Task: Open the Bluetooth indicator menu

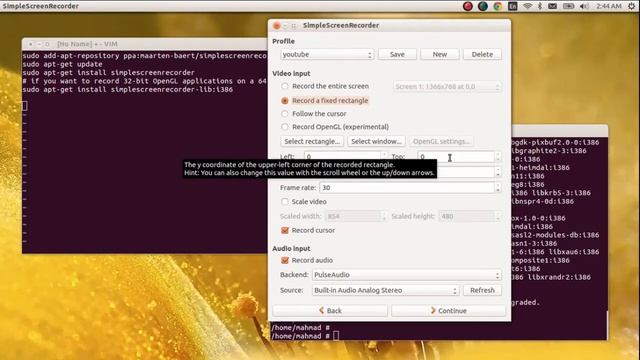Action: click(540, 6)
